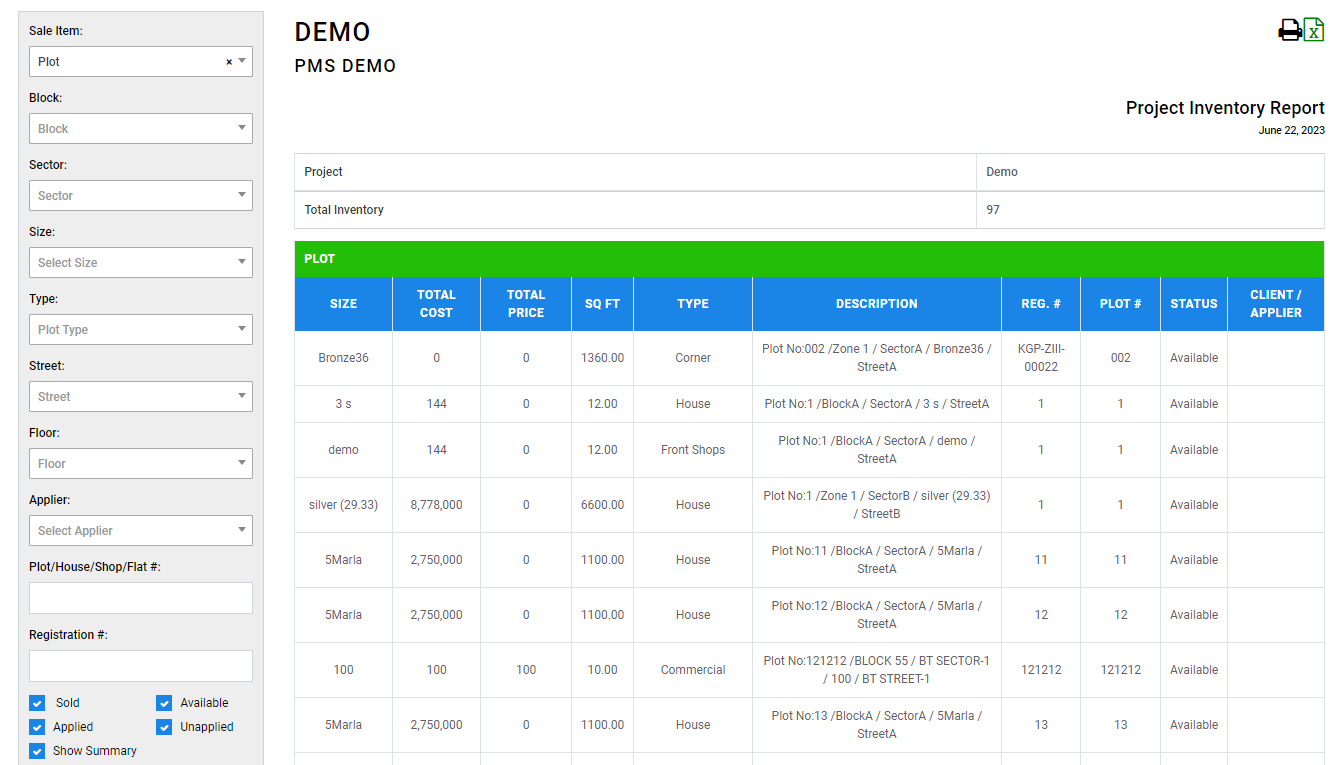The image size is (1337, 765).
Task: Click the Front Shops type cell
Action: 693,450
